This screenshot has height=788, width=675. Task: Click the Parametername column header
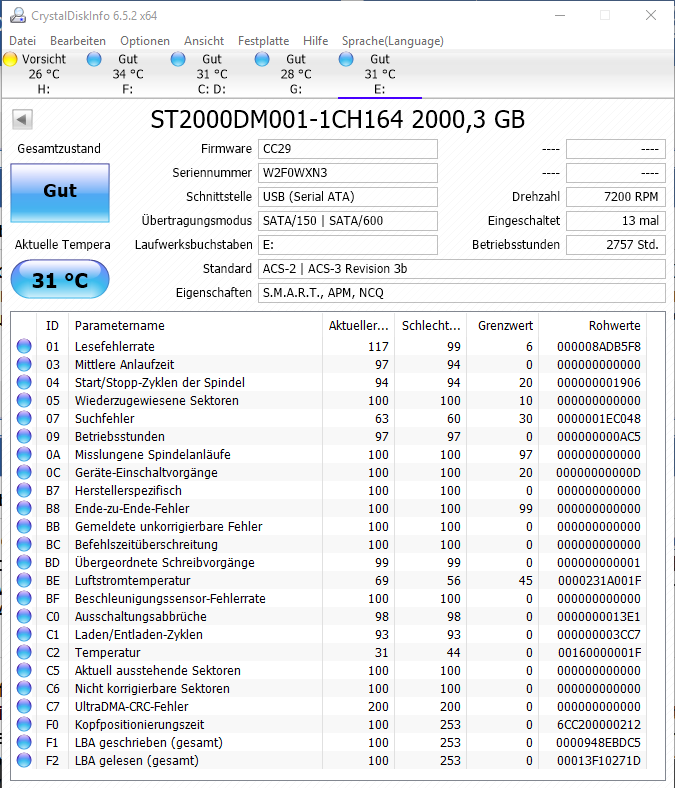click(x=196, y=326)
